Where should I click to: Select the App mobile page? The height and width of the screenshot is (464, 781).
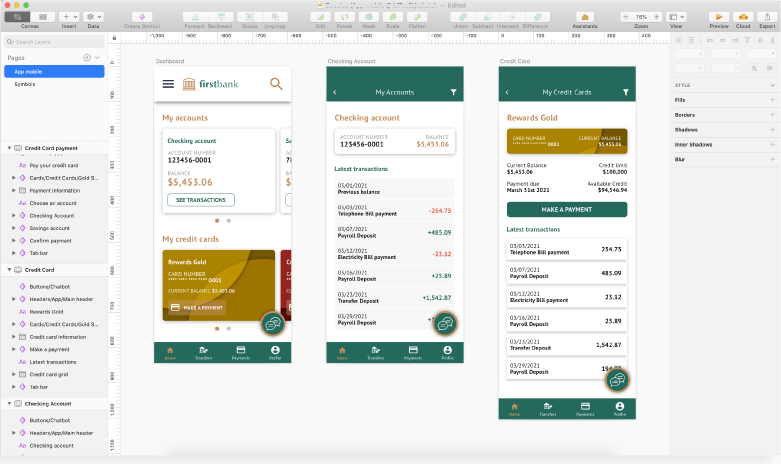[30, 71]
